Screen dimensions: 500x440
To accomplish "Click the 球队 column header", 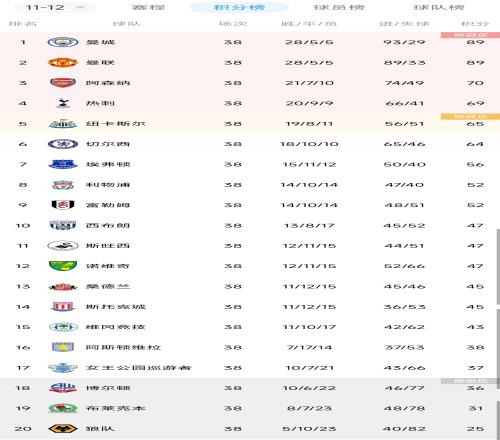I will coord(127,24).
